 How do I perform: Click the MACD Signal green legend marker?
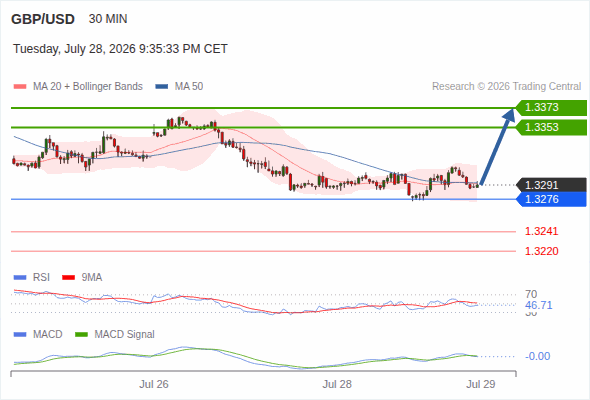click(81, 335)
